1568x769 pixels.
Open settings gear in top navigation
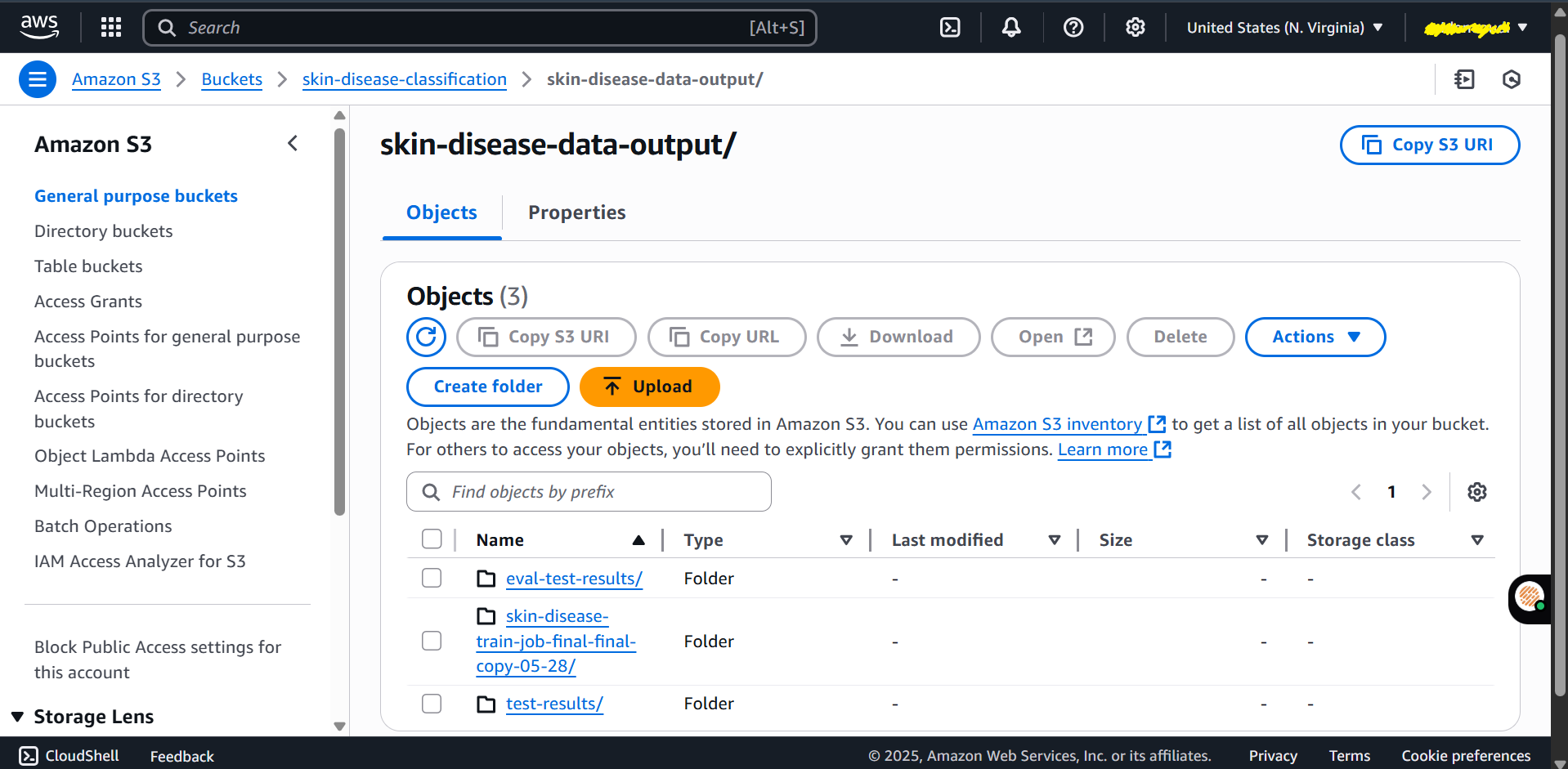(x=1136, y=28)
